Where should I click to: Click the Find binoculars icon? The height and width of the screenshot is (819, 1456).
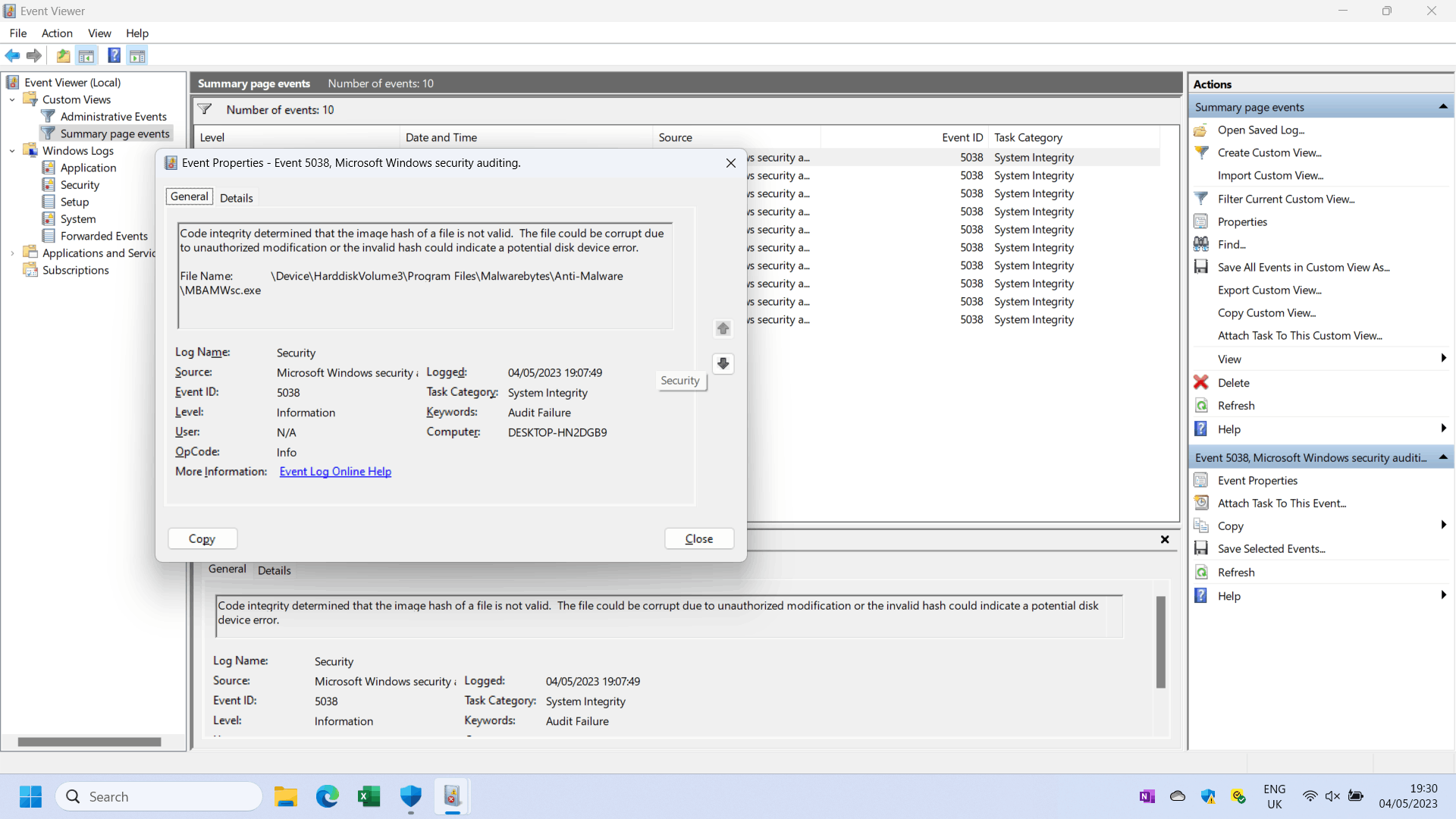click(1201, 244)
